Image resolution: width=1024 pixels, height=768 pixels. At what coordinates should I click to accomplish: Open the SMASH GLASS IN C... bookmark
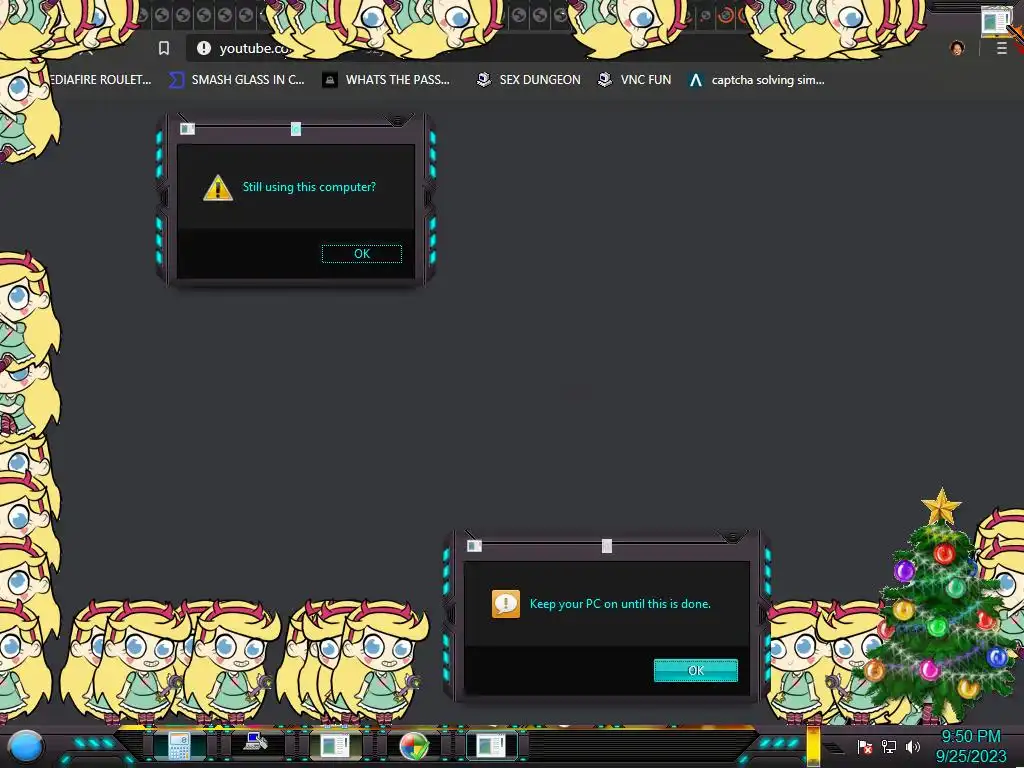(x=236, y=80)
